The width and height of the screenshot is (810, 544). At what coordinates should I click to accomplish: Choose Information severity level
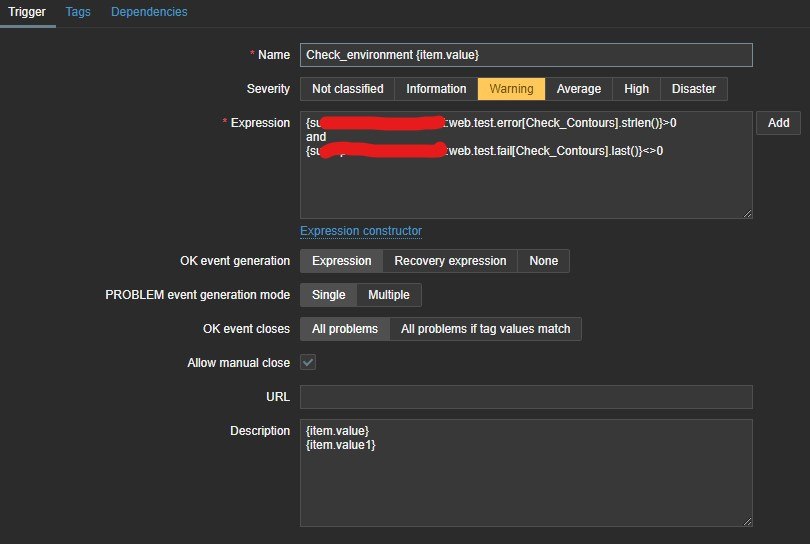pos(436,89)
